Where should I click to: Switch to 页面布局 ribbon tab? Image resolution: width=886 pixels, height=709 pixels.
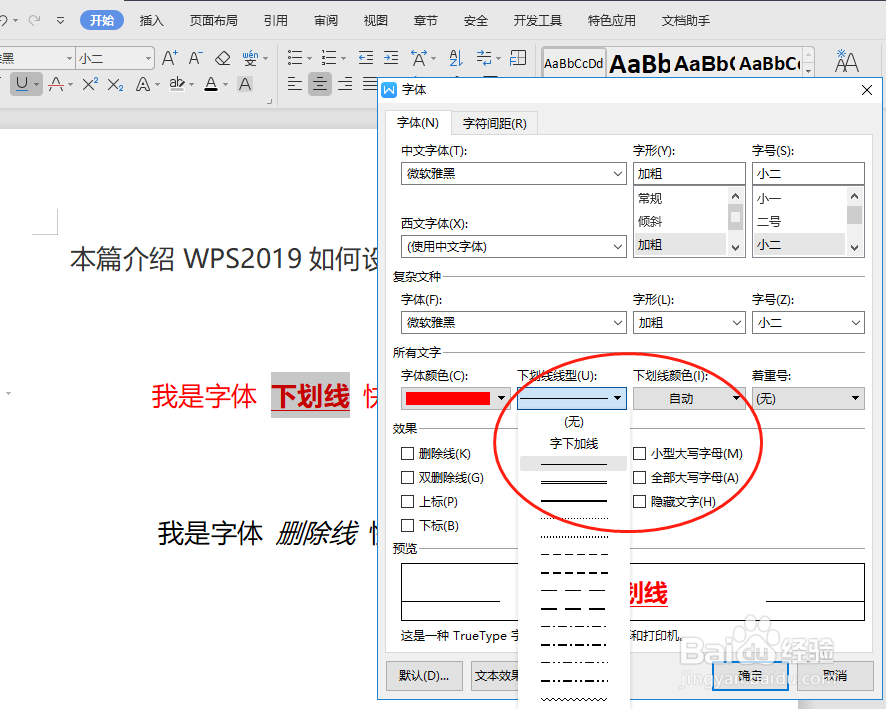coord(214,21)
